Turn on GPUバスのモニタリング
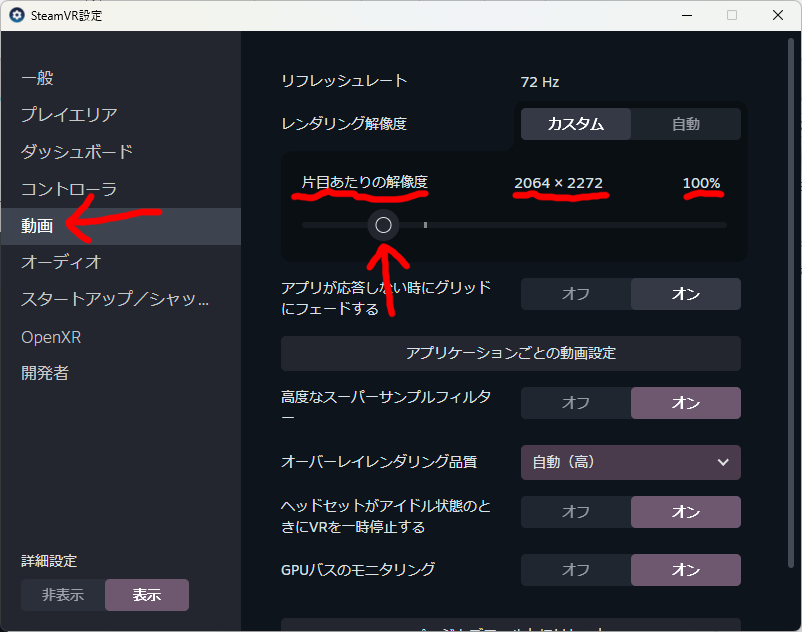Viewport: 802px width, 632px height. 686,570
